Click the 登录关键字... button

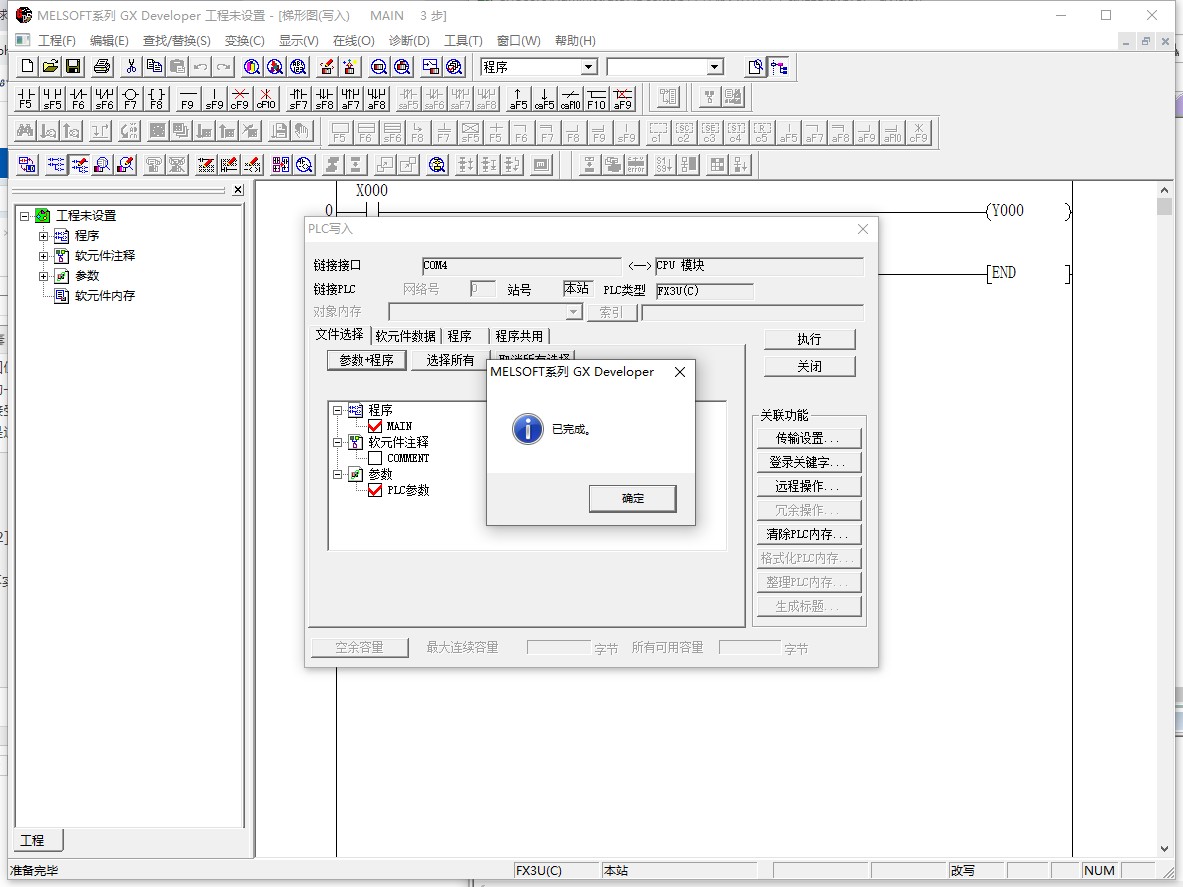pyautogui.click(x=809, y=462)
